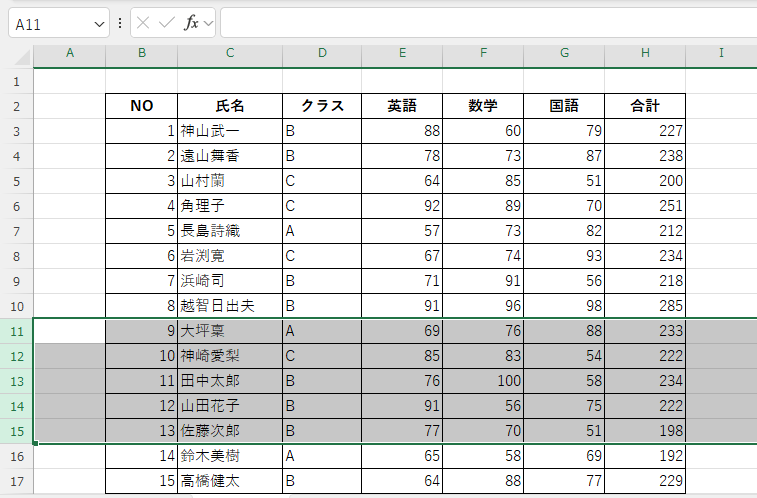Image resolution: width=757 pixels, height=498 pixels.
Task: Click the 合計 header cell
Action: (645, 106)
